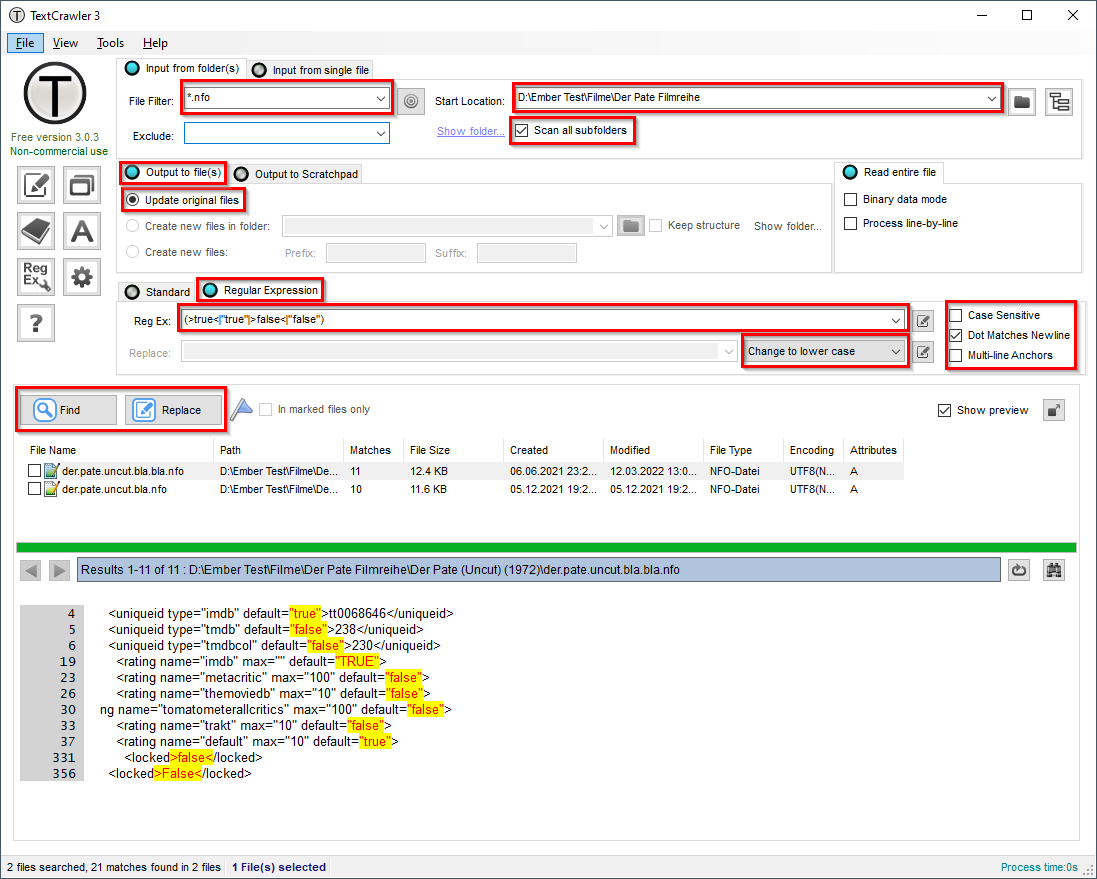1097x879 pixels.
Task: Edit the Reg Ex expression with pencil icon
Action: pos(923,321)
